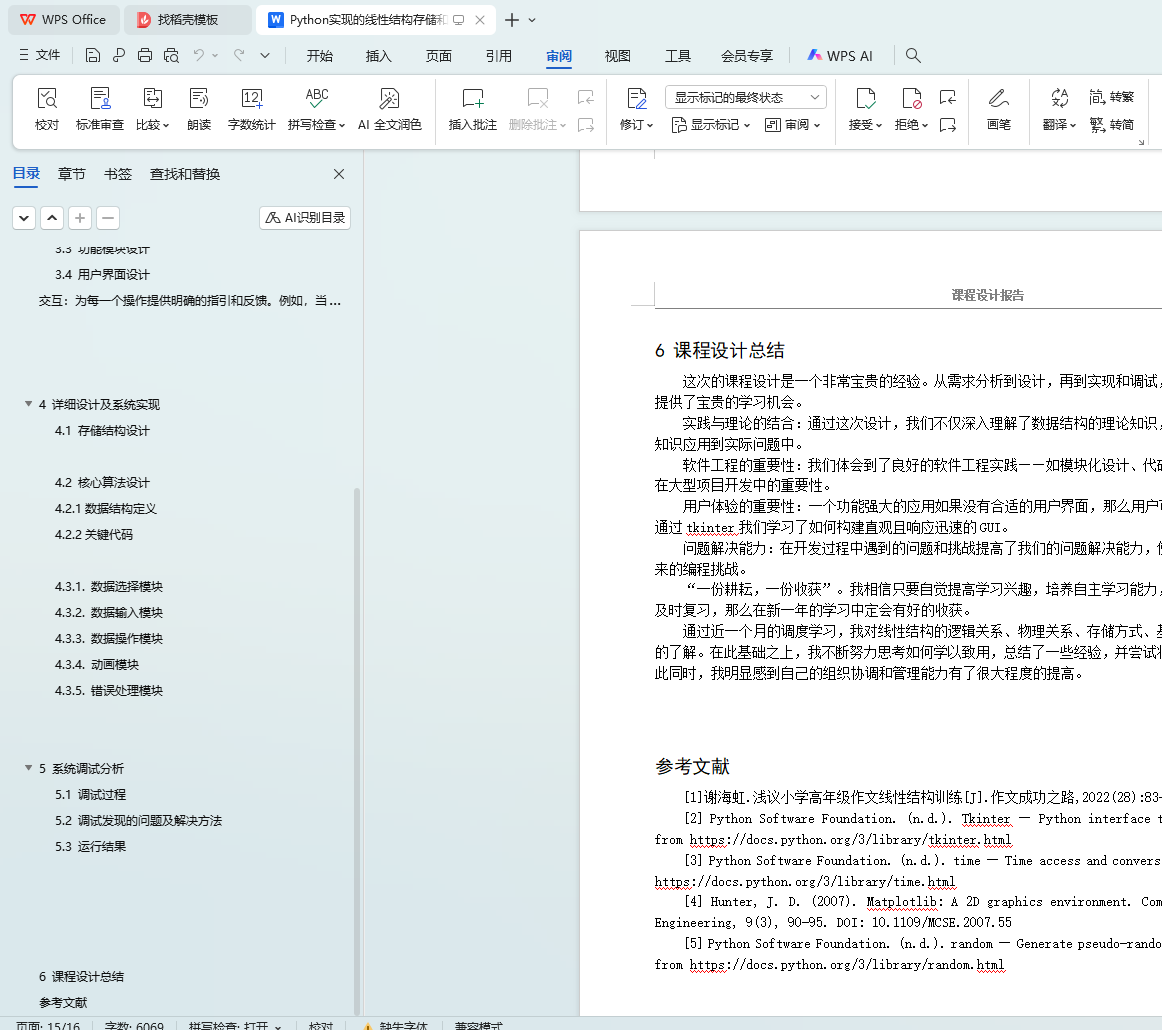Click the print icon in quick toolbar
This screenshot has height=1030, width=1162.
[x=145, y=56]
